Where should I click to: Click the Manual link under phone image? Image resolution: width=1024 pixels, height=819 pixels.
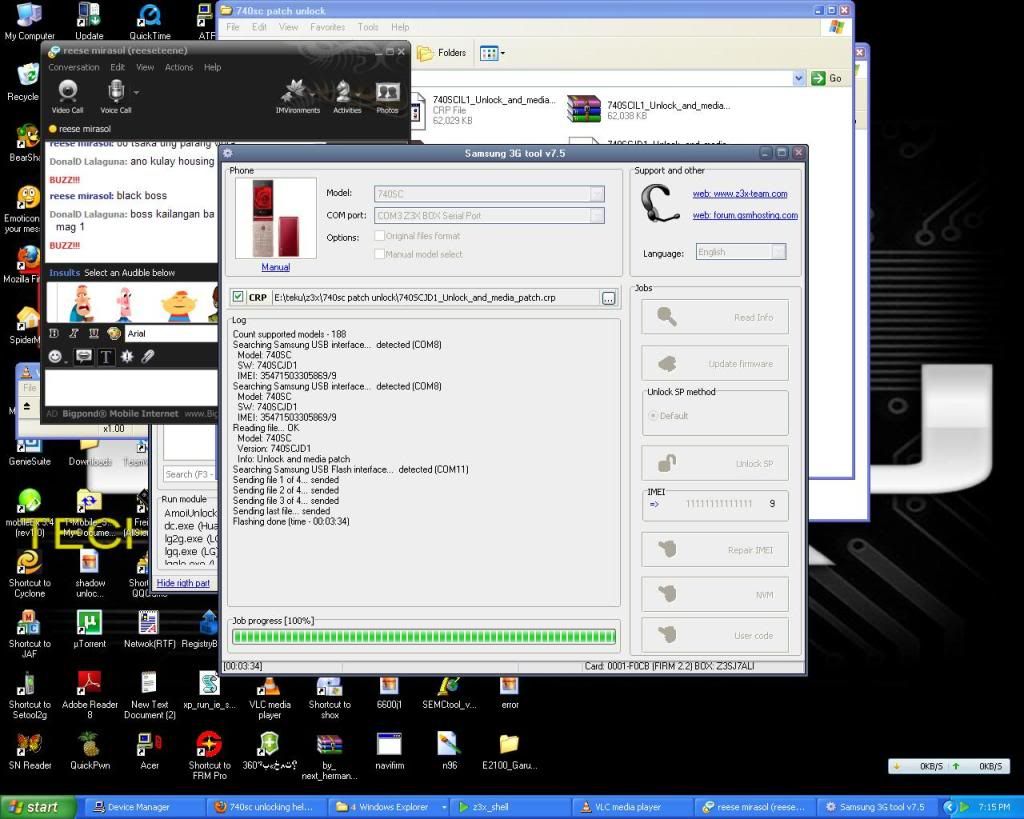pos(275,267)
